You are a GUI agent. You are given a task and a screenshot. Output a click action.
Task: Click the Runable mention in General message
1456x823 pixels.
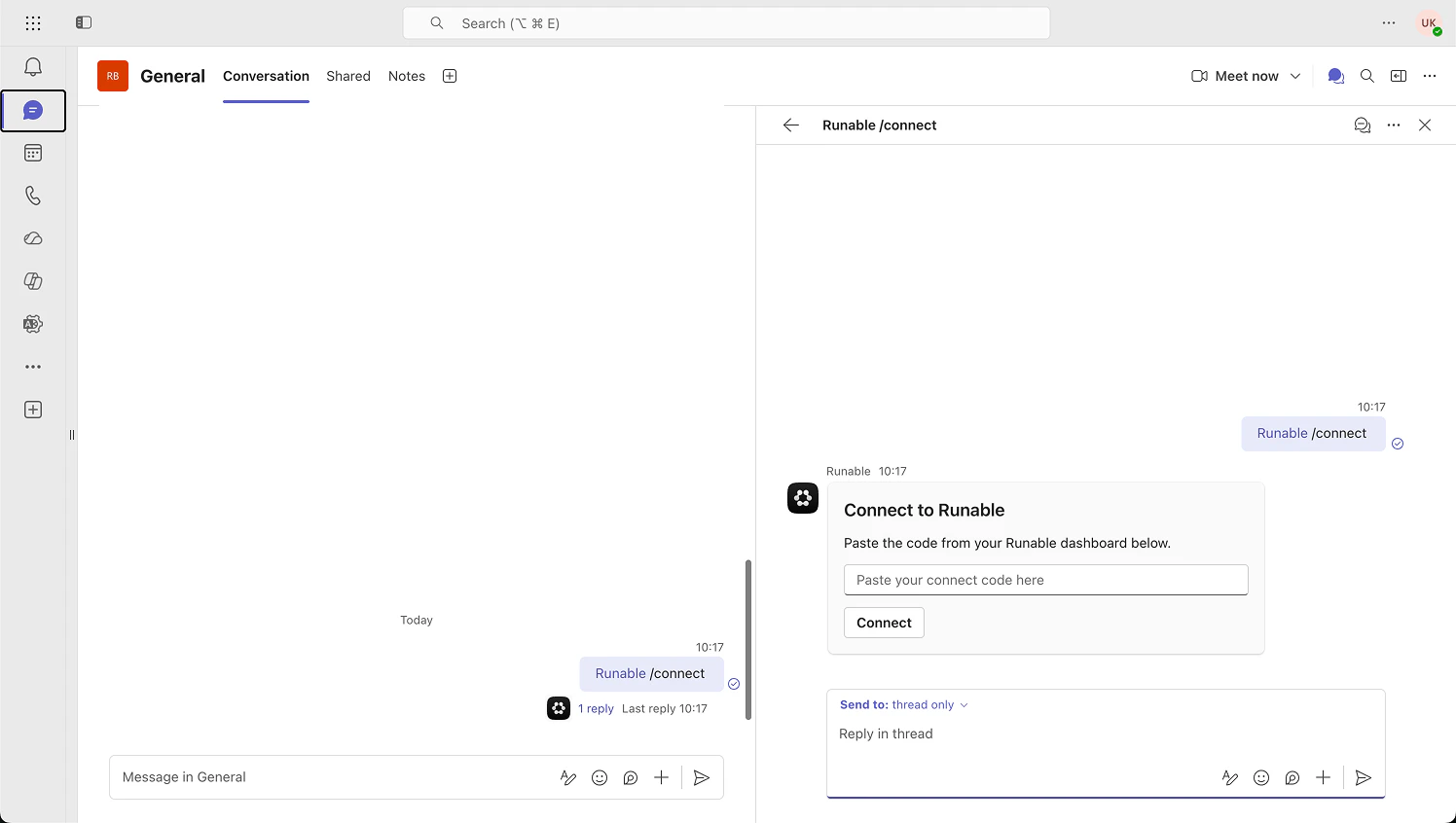(620, 673)
